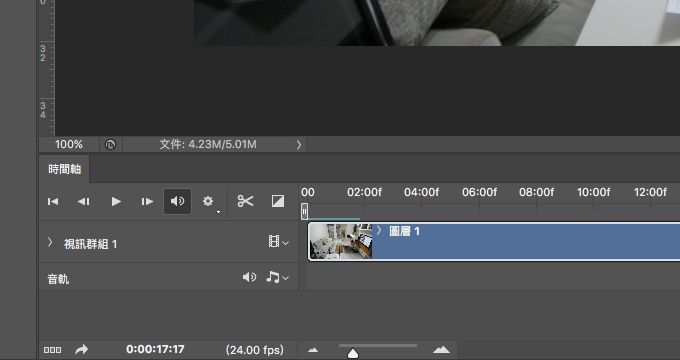
Task: Jump to 12:00f on time ruler
Action: pos(650,192)
